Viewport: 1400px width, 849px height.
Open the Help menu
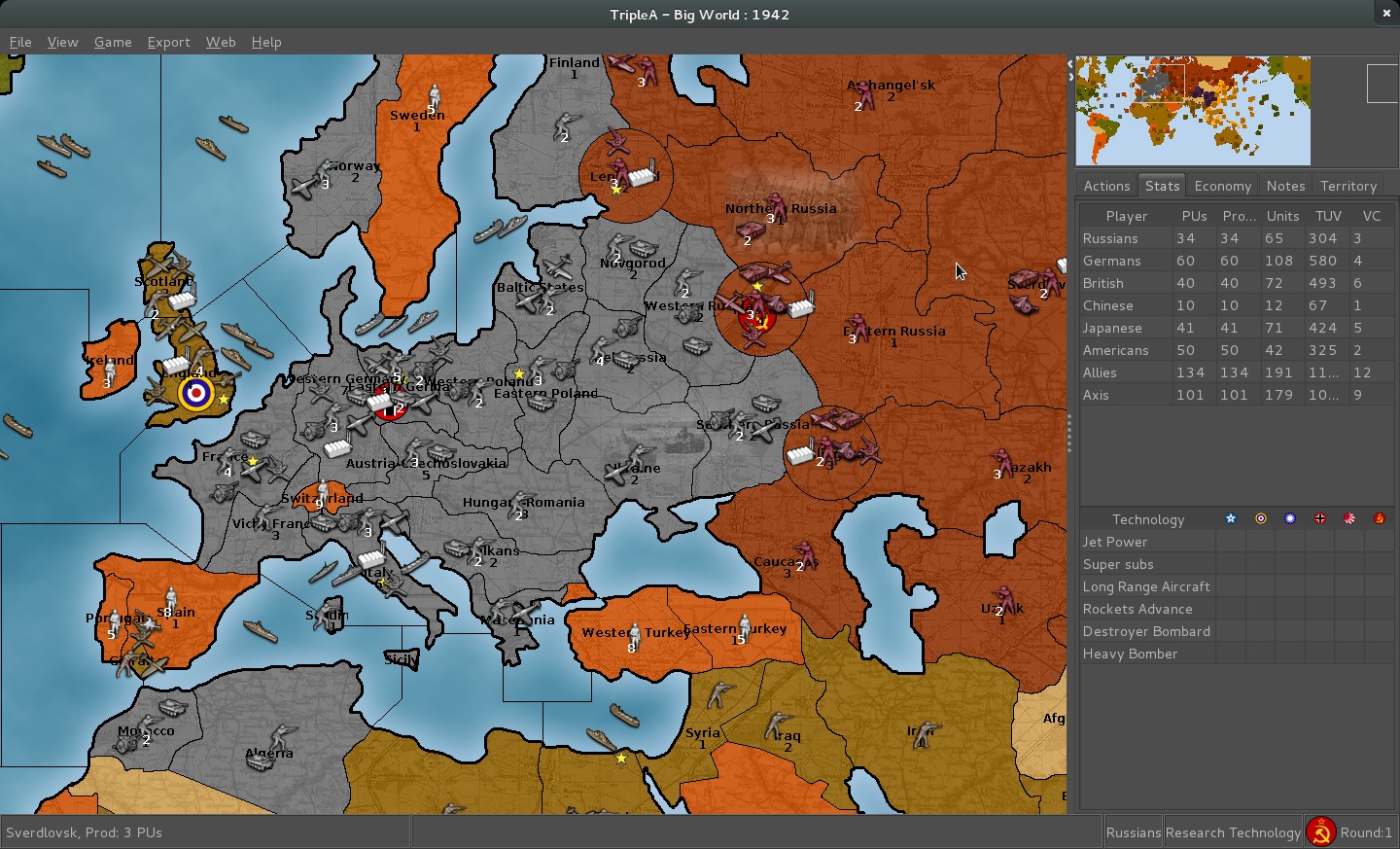coord(266,42)
